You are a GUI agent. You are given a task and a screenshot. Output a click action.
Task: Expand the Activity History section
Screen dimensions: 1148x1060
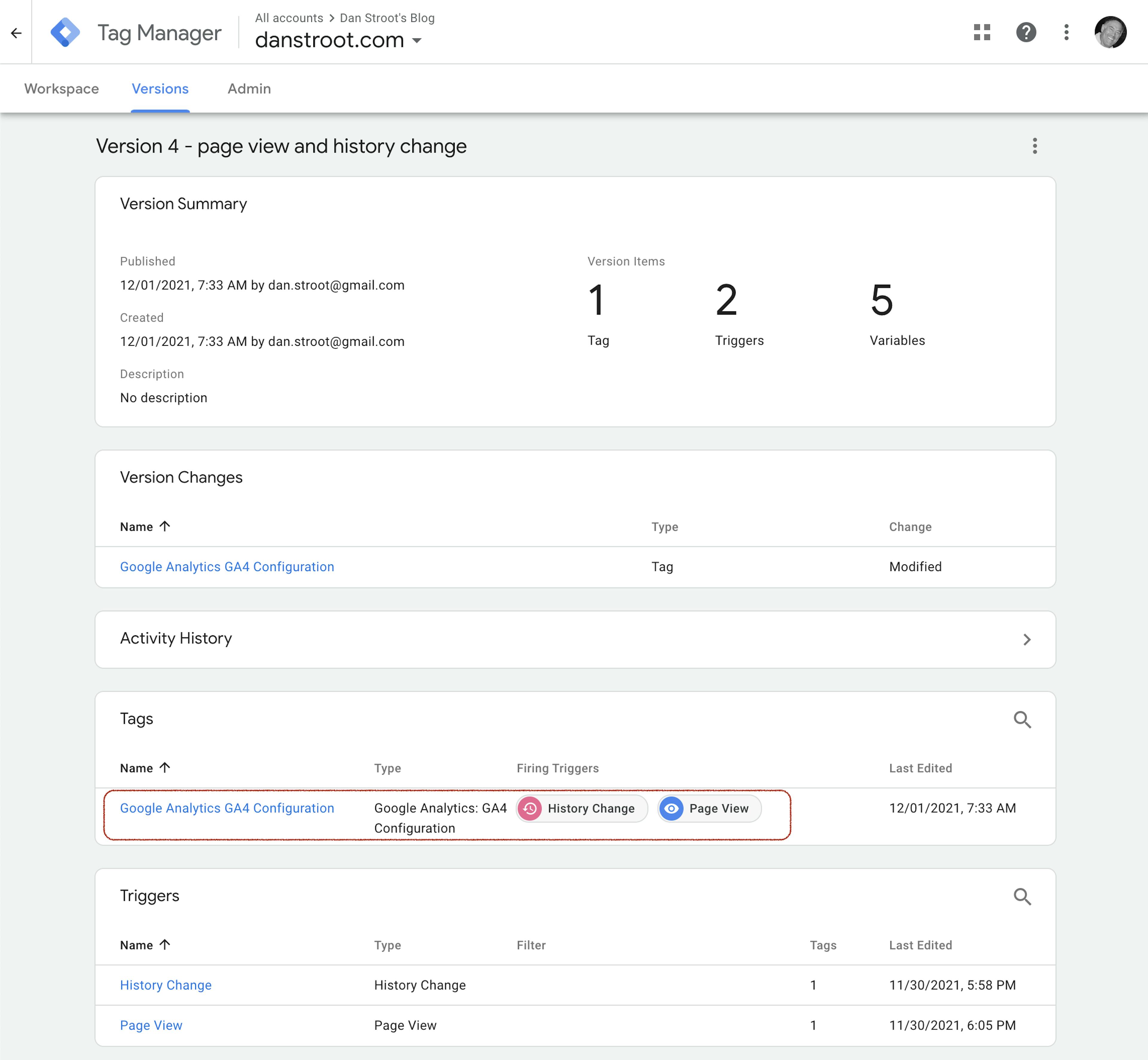tap(1026, 639)
